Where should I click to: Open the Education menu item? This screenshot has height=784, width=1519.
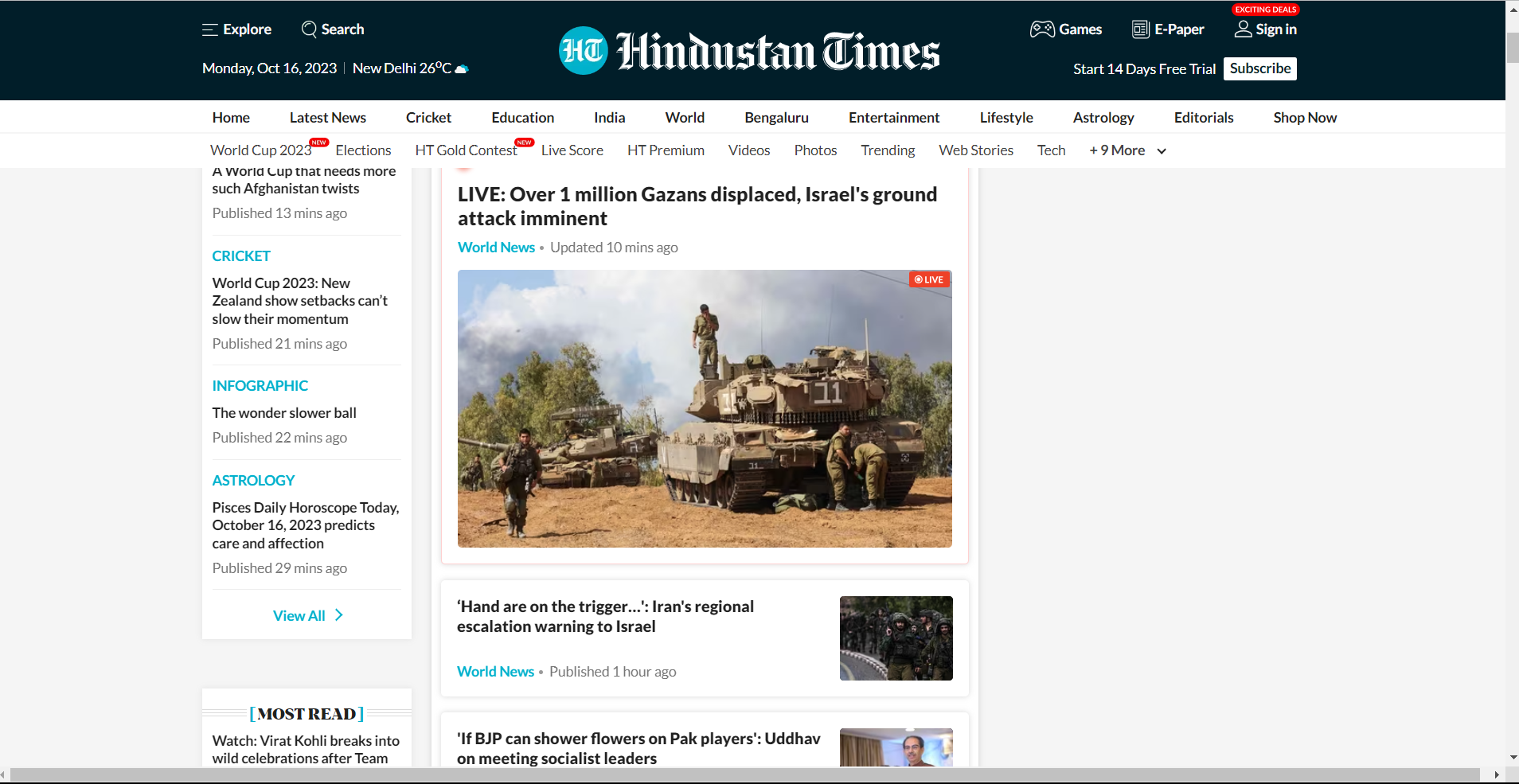(x=522, y=118)
